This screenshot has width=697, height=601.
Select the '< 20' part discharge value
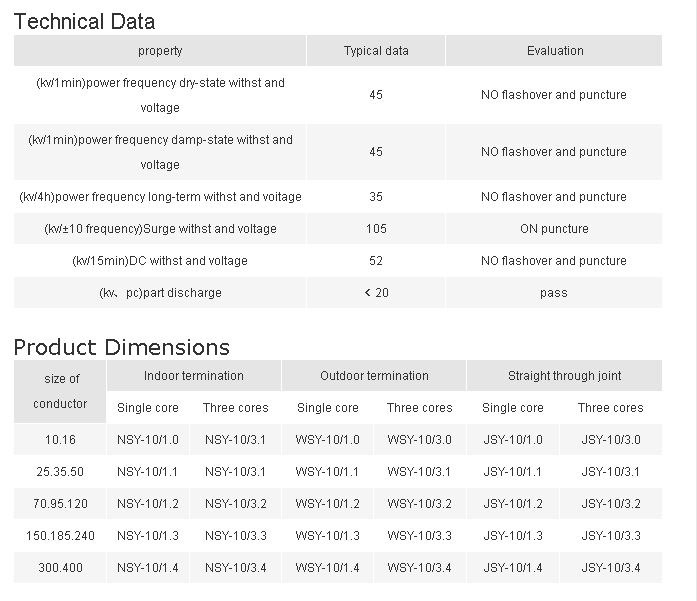click(x=376, y=293)
